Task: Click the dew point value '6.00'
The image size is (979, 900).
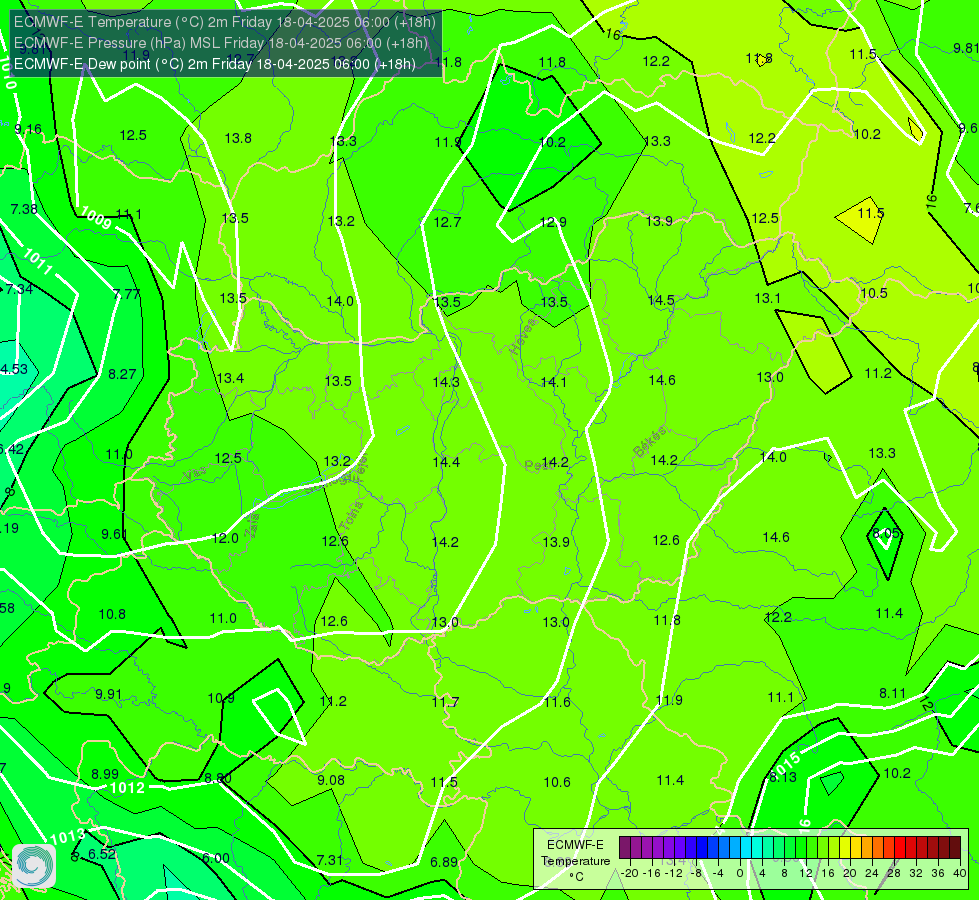Action: [215, 859]
